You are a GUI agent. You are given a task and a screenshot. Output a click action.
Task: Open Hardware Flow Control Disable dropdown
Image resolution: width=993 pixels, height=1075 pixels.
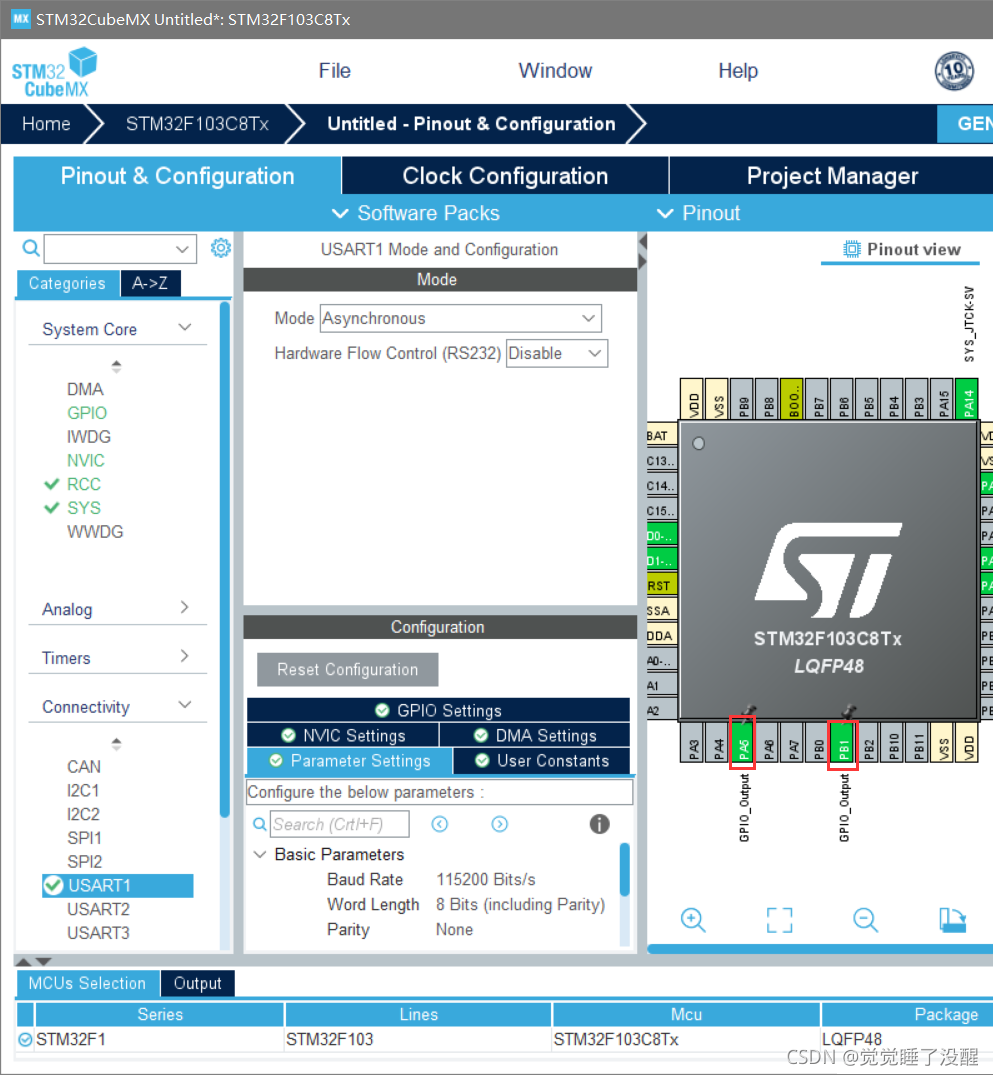pos(595,353)
